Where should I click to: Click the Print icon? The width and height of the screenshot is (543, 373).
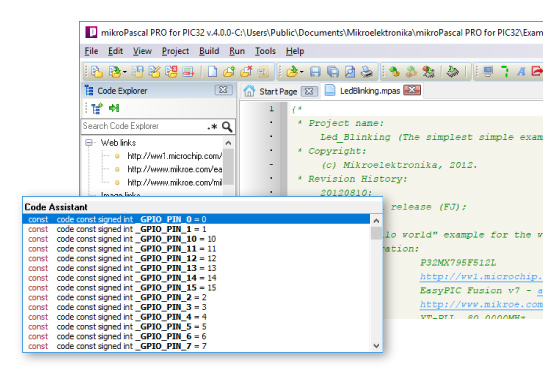click(367, 72)
